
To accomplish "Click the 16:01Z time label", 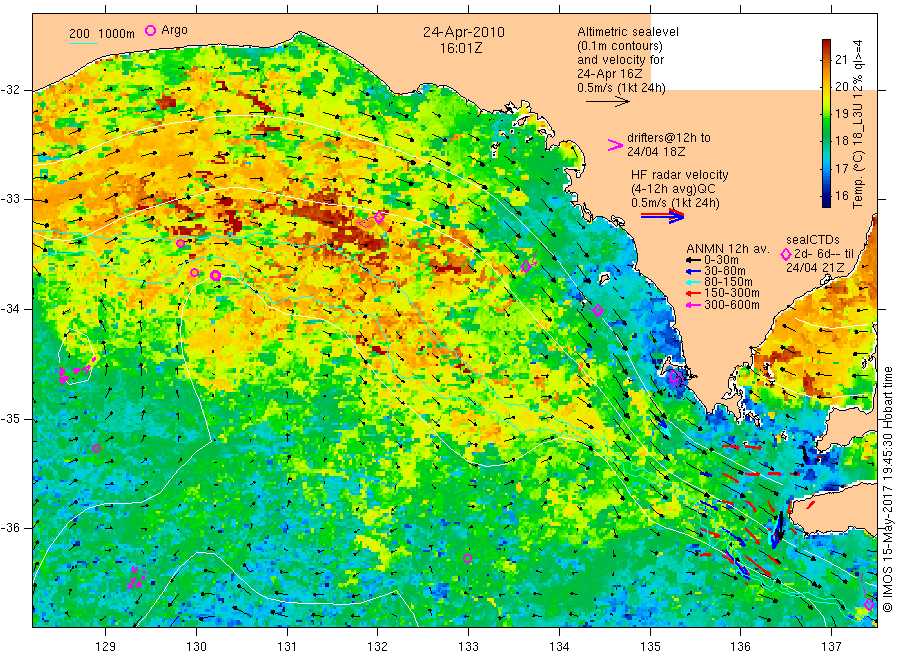I will click(461, 49).
